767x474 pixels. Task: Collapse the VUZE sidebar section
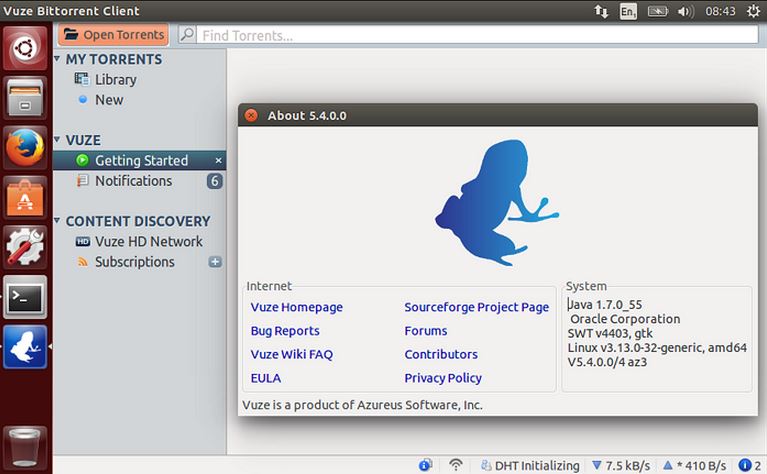click(57, 140)
